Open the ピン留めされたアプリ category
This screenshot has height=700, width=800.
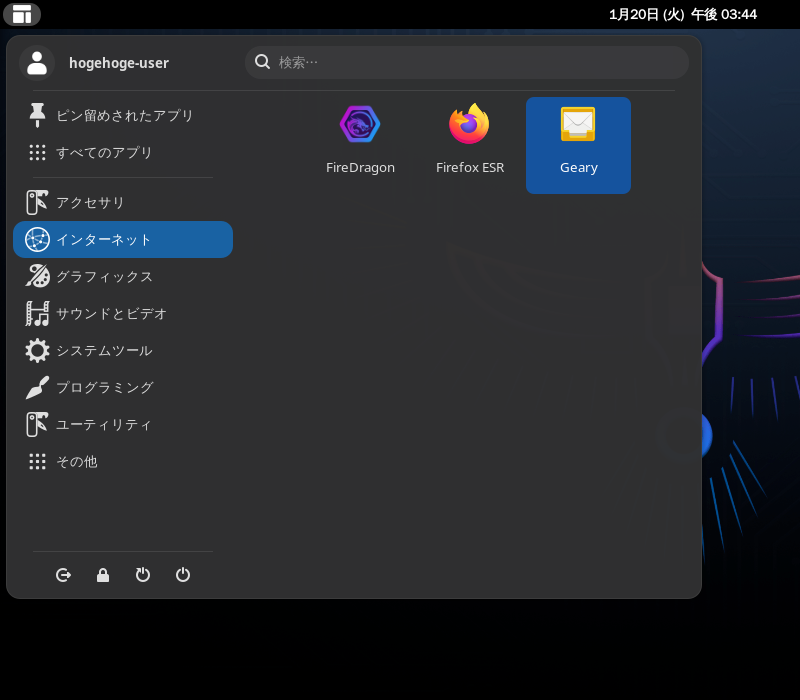coord(123,115)
